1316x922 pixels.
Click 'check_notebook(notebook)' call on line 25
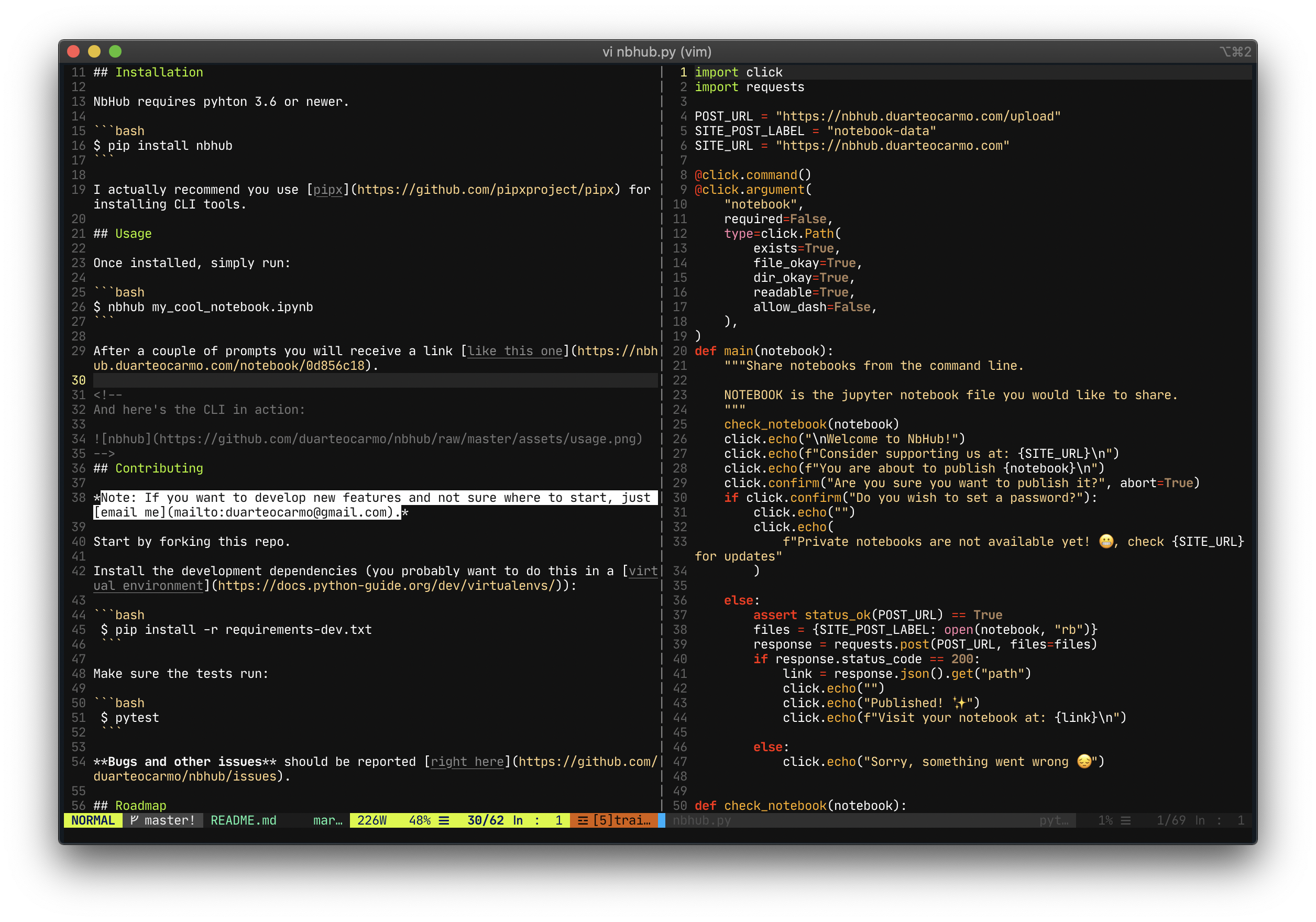tap(811, 424)
